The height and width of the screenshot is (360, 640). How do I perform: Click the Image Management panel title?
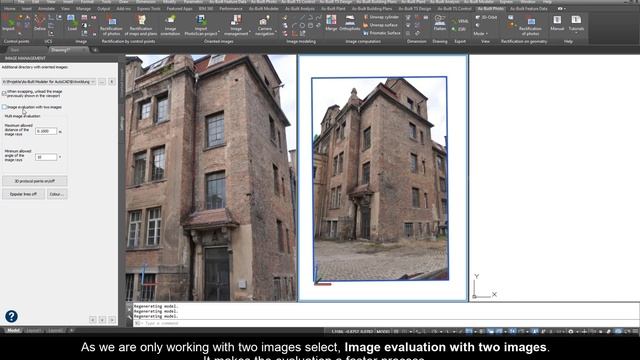(25, 58)
